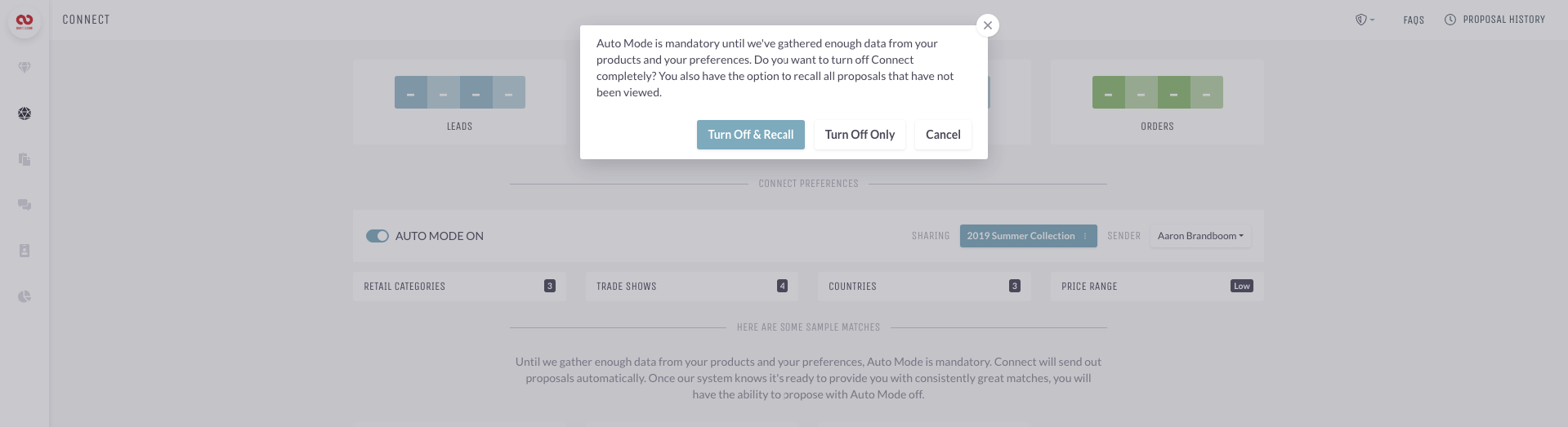Open the diamond icon in sidebar
1568x427 pixels.
25,68
